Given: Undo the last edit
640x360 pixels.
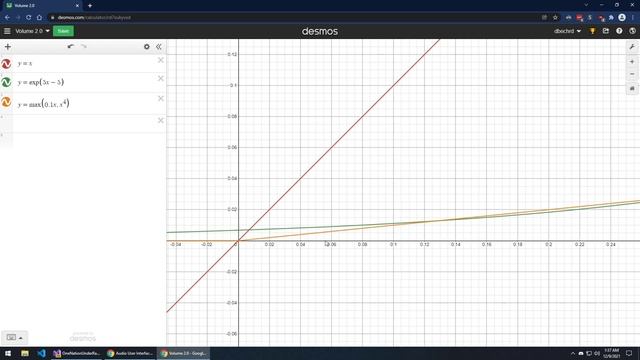Looking at the screenshot, I should pyautogui.click(x=71, y=47).
